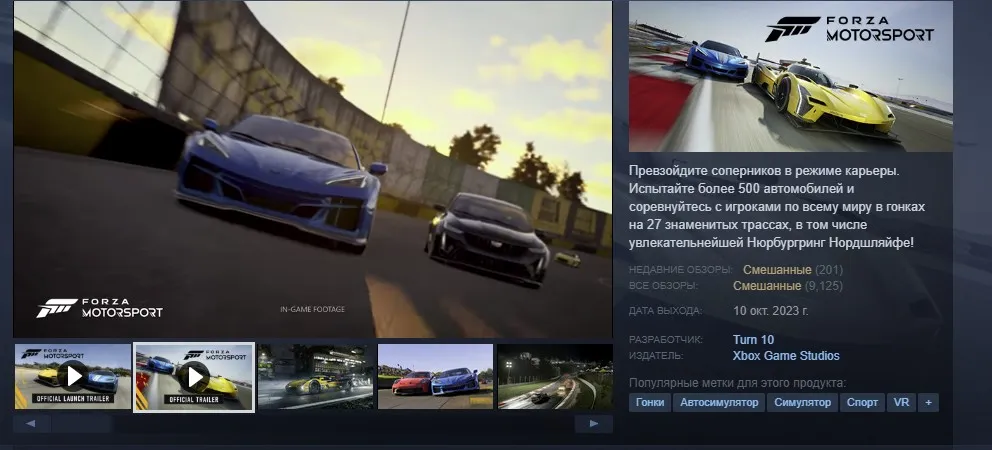992x450 pixels.
Task: Click the plus button to add tags
Action: [928, 403]
